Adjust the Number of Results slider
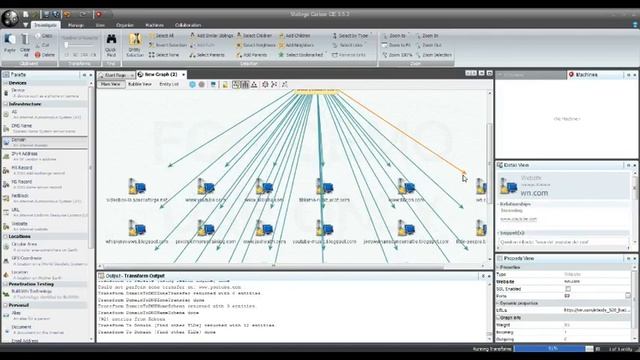 [x=67, y=45]
